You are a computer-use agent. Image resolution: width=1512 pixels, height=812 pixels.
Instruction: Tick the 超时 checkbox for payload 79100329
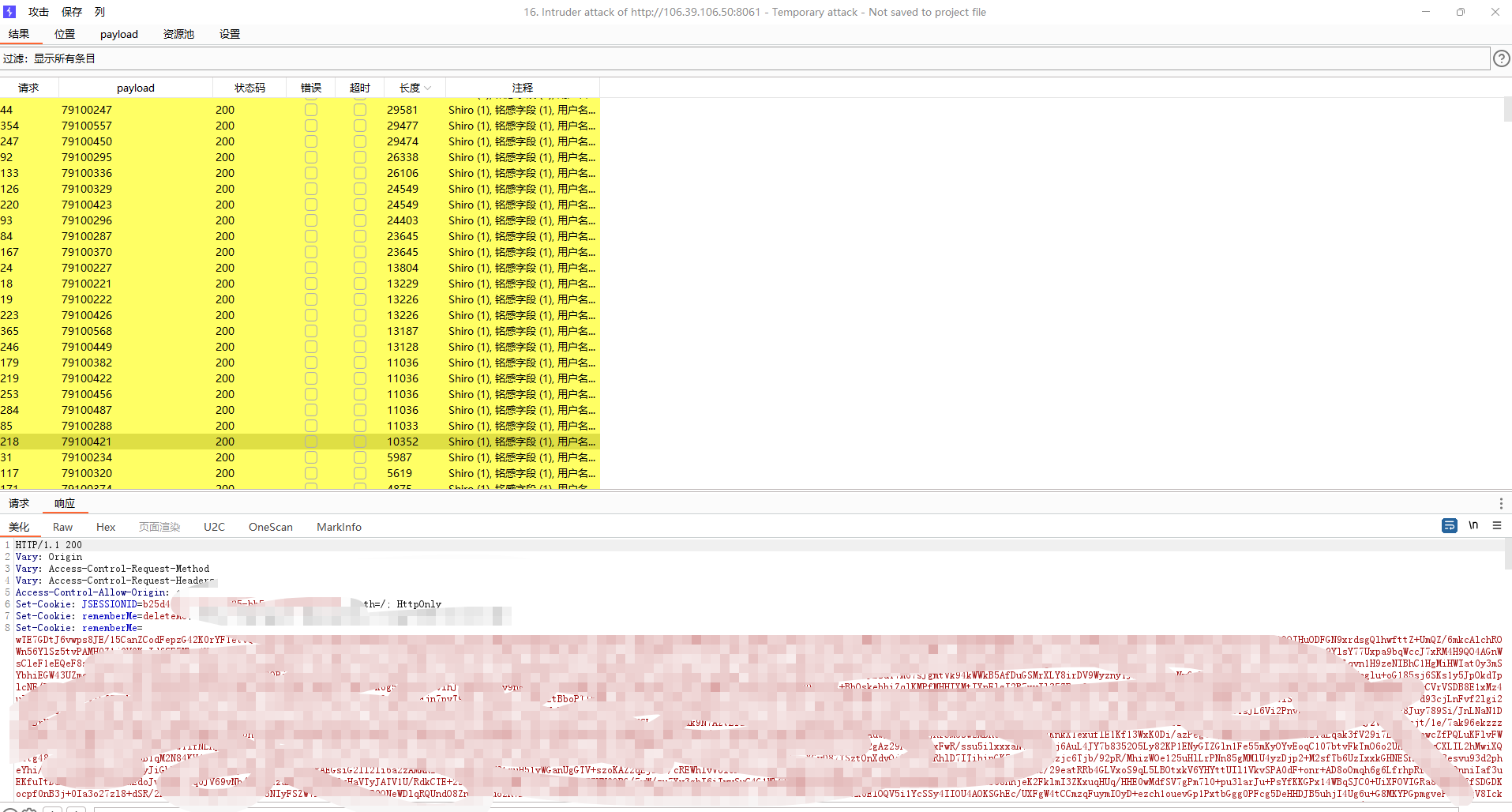pos(360,189)
